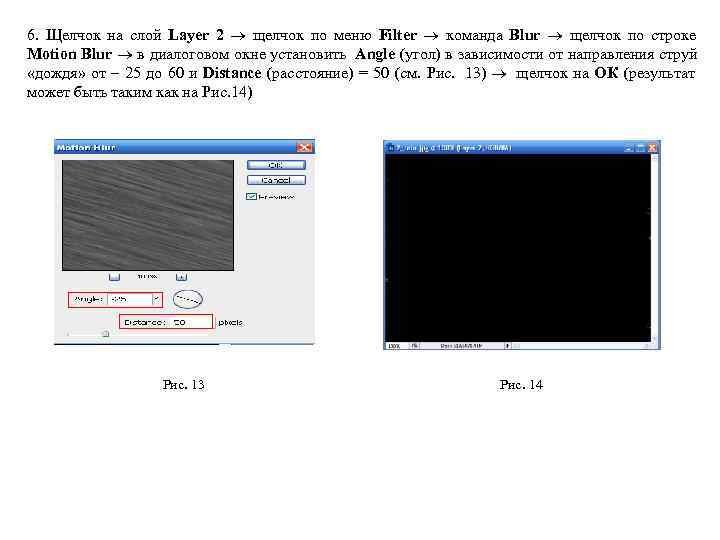Zoom in the filter preview
The width and height of the screenshot is (720, 540).
click(181, 277)
